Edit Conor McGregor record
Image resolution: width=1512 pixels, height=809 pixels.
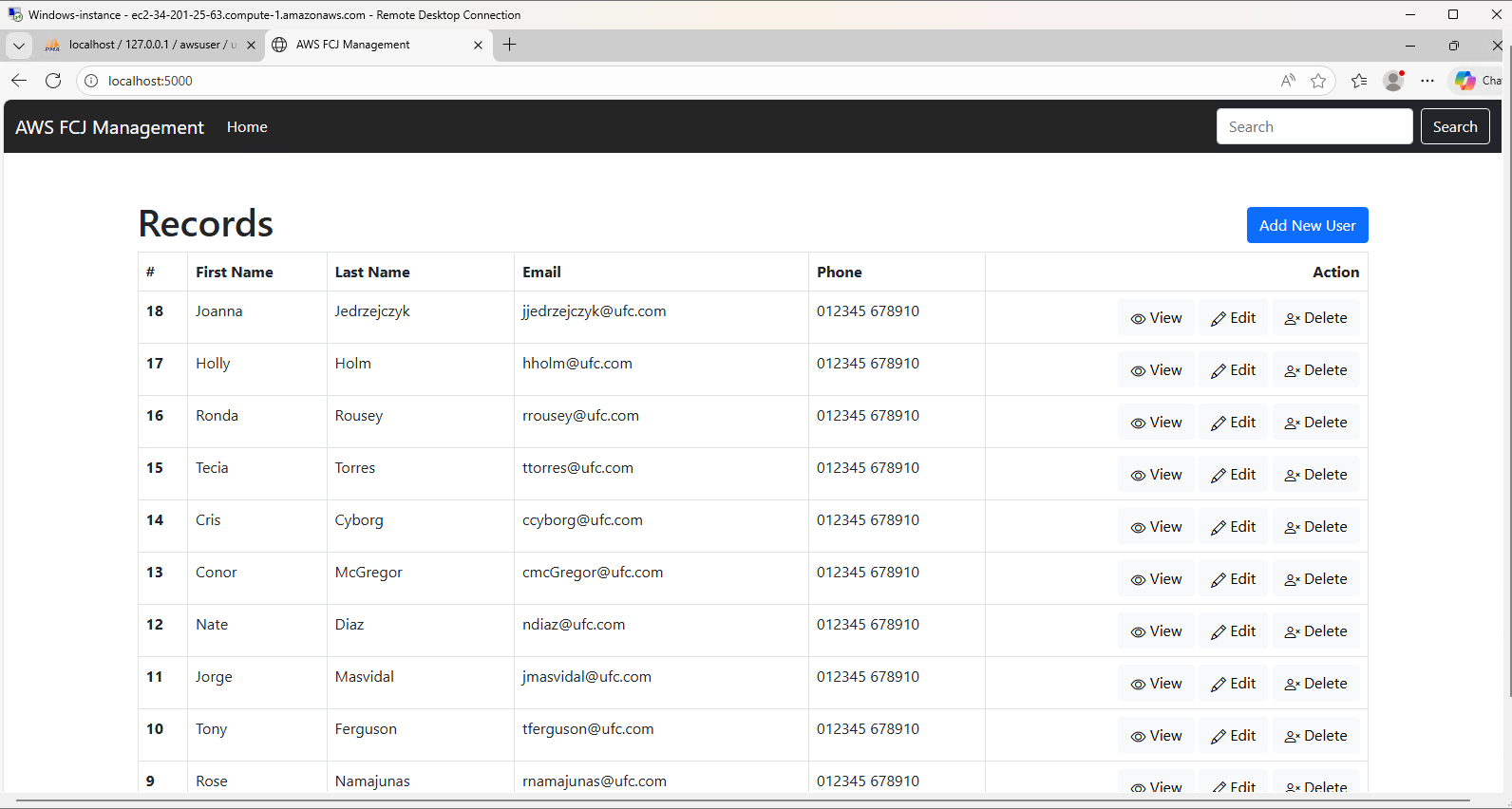click(1233, 579)
